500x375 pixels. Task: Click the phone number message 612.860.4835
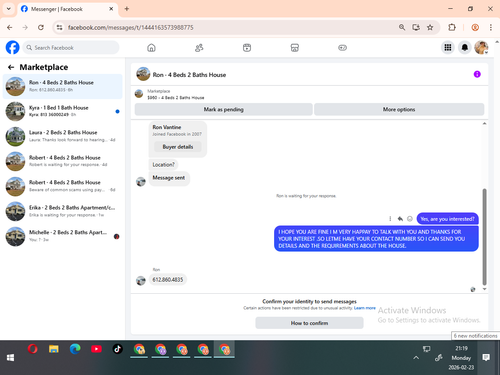168,280
